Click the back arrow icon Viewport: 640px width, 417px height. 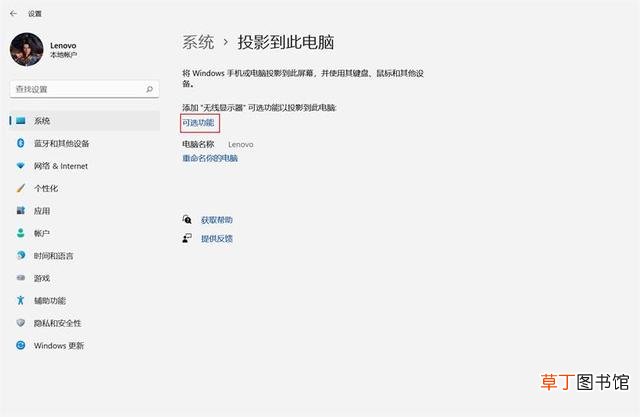[13, 13]
